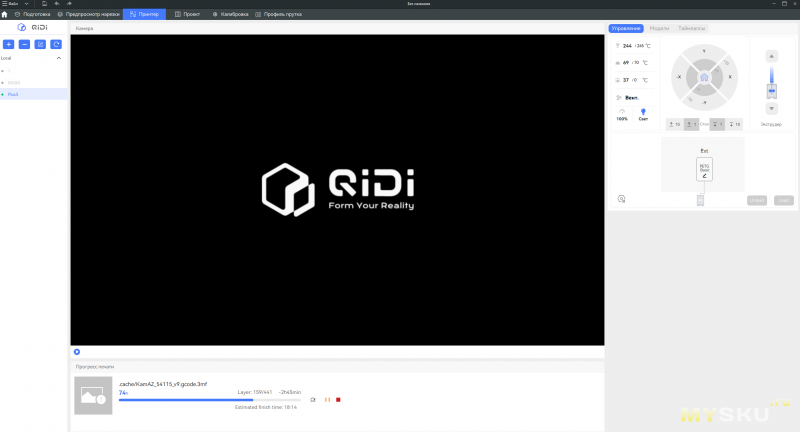Open the Профиль прутка tab
The width and height of the screenshot is (800, 432).
click(279, 14)
